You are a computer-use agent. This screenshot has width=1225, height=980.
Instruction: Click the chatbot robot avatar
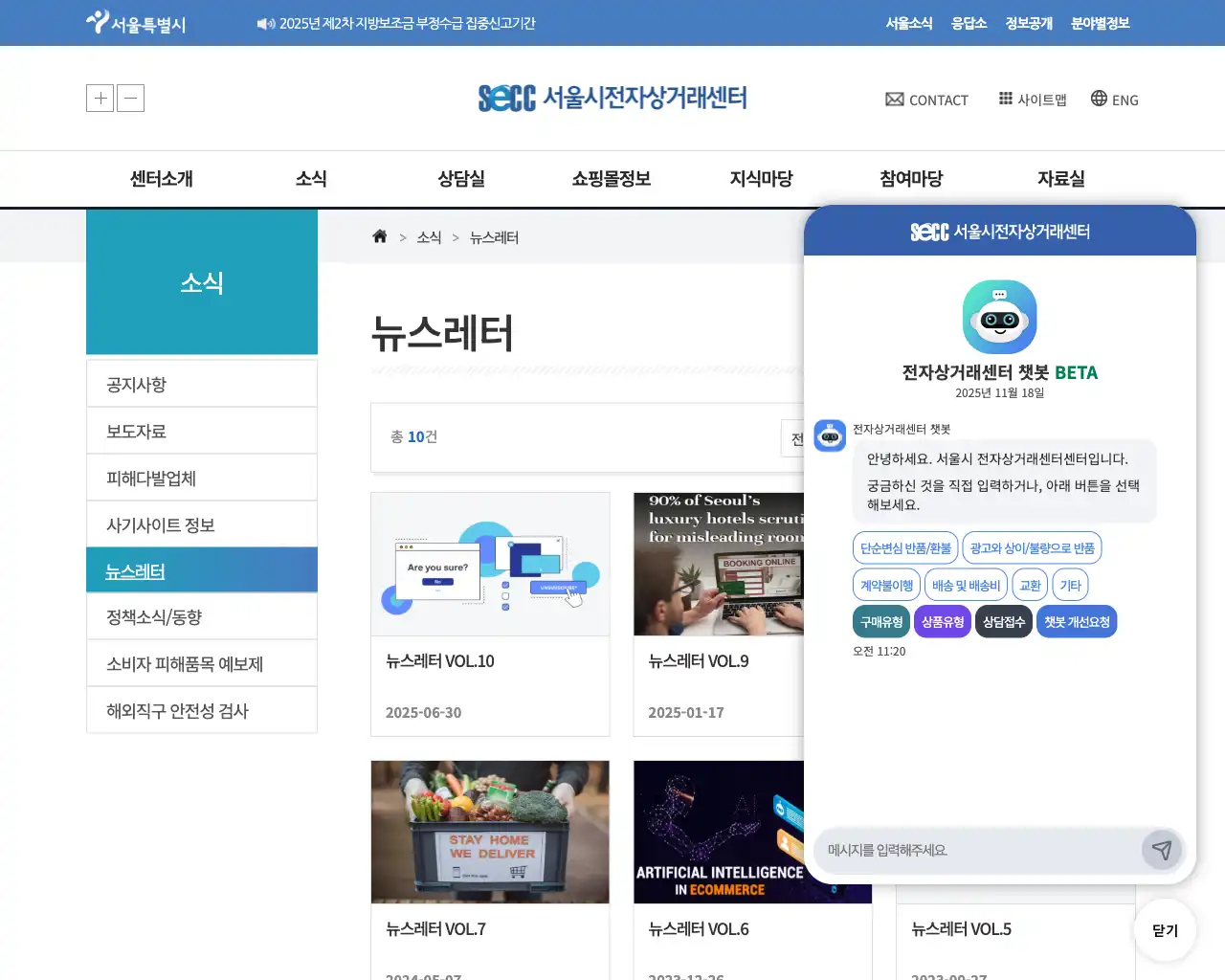pyautogui.click(x=999, y=317)
